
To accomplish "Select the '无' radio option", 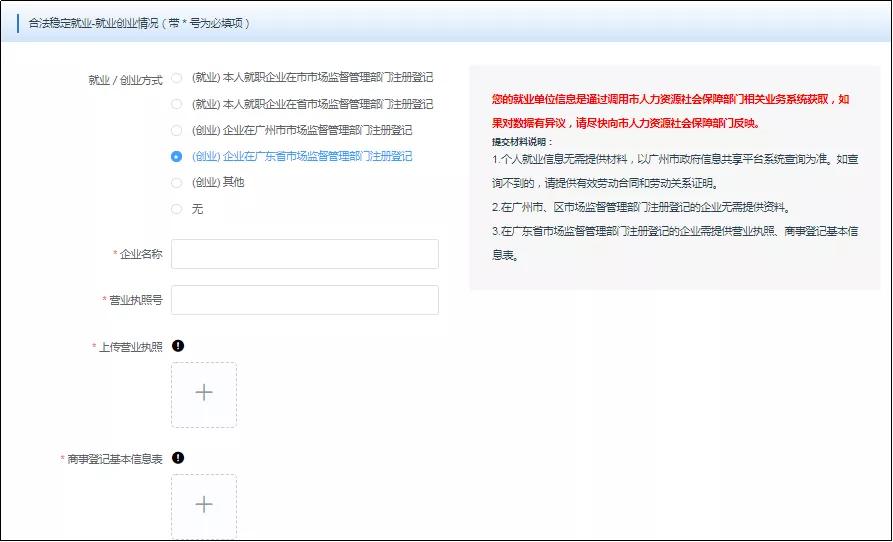I will coord(177,209).
